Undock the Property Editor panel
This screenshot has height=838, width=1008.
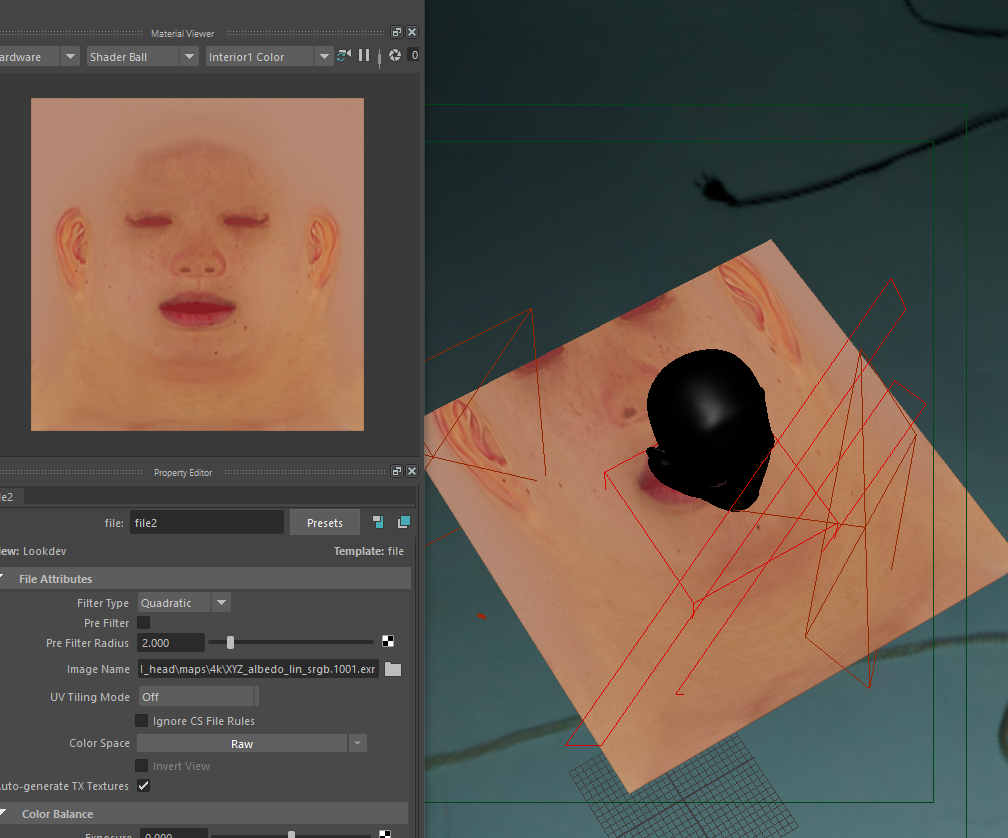[x=397, y=471]
